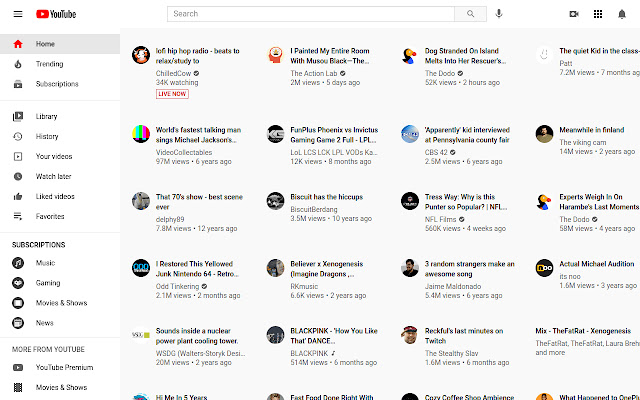Open Library in sidebar

tap(60, 116)
